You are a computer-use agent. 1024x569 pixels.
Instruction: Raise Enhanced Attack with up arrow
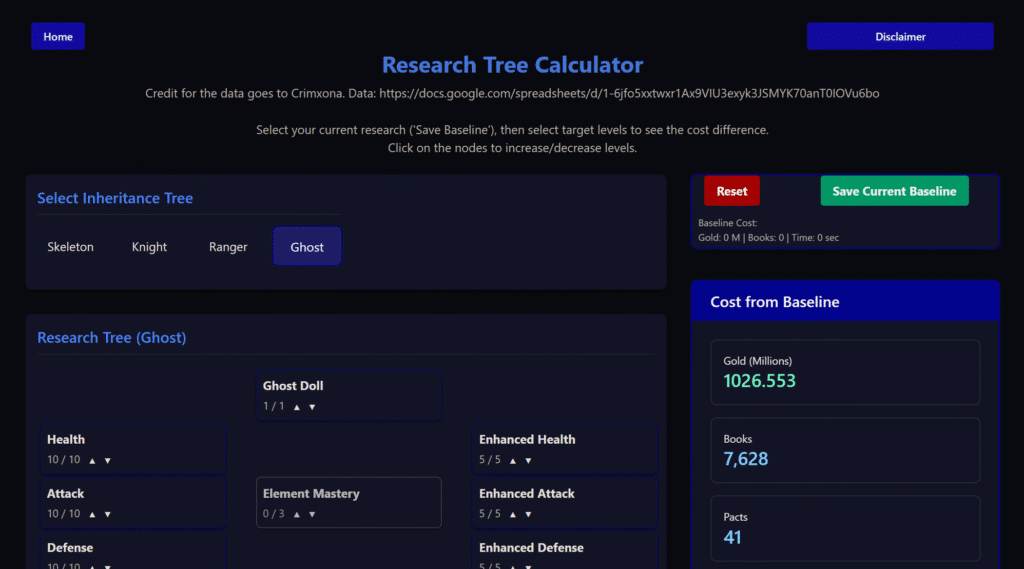click(513, 515)
